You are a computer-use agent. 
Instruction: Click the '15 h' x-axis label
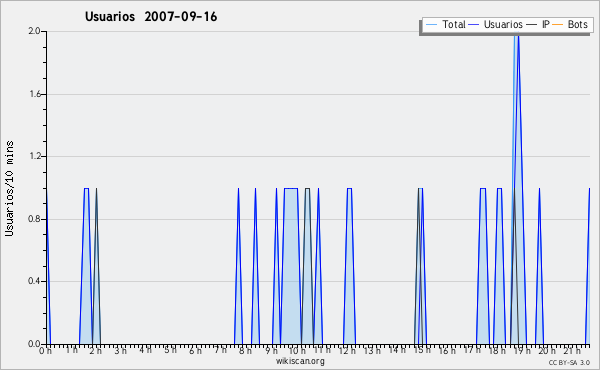[x=422, y=350]
